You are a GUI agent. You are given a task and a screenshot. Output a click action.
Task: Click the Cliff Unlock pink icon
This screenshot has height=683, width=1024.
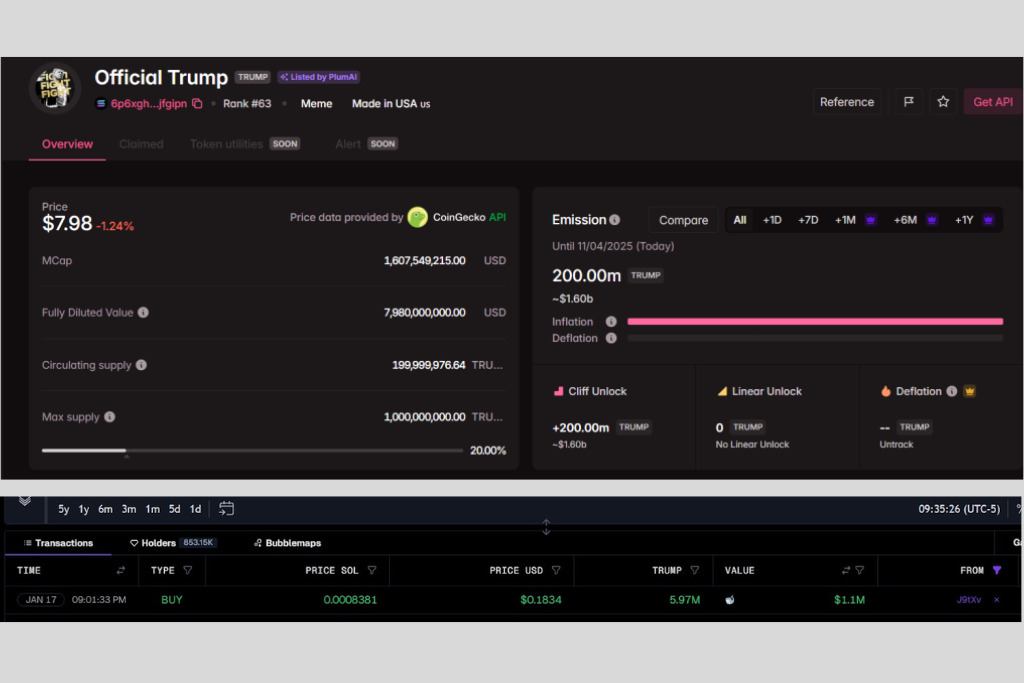[x=558, y=391]
